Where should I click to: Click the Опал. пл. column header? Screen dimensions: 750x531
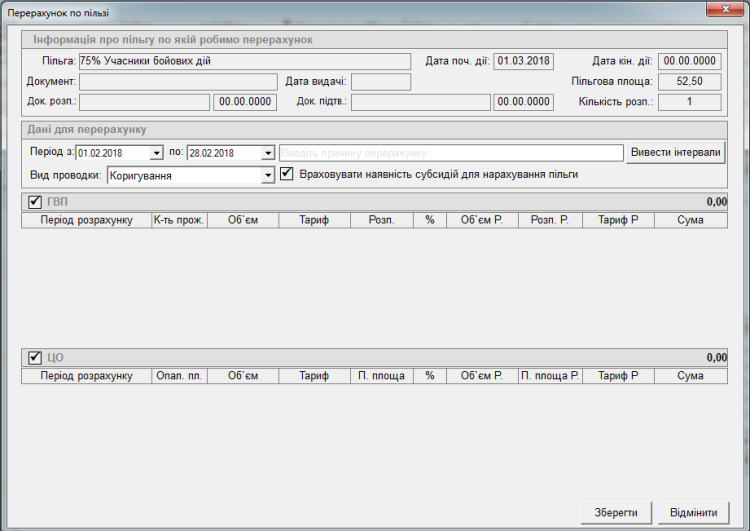tap(179, 376)
